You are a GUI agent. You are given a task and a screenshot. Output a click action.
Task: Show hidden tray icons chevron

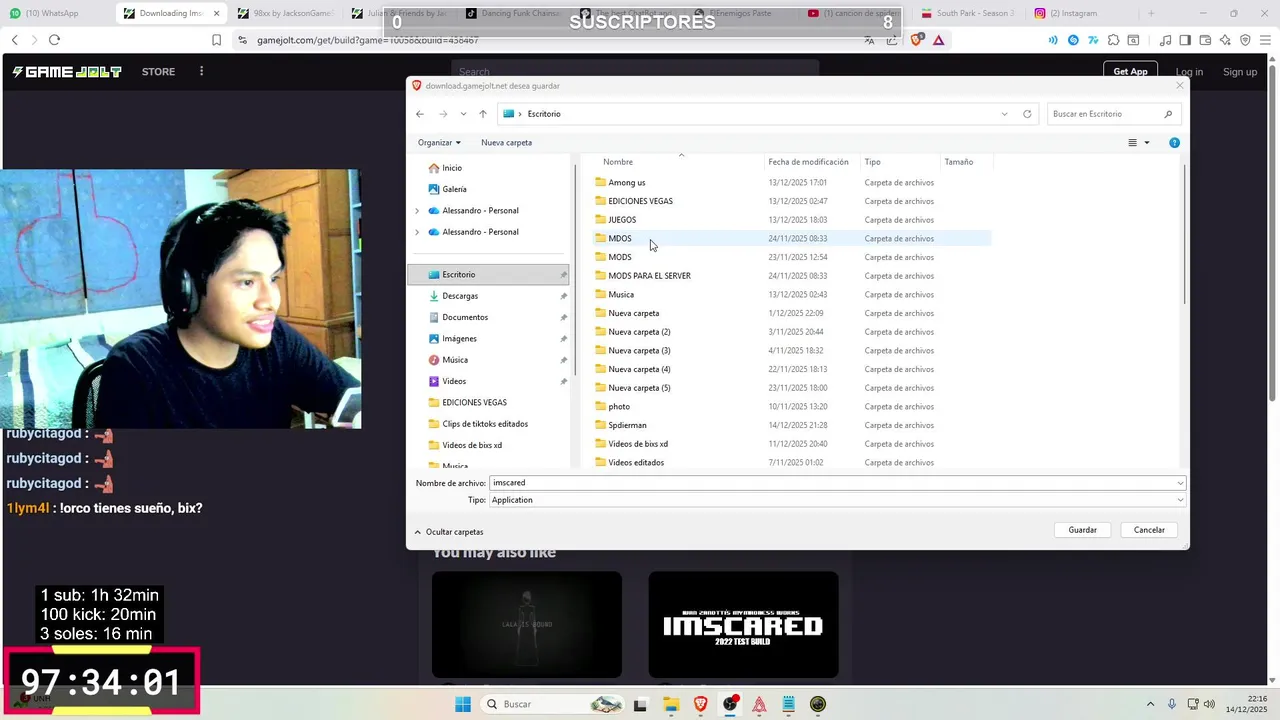click(1150, 704)
